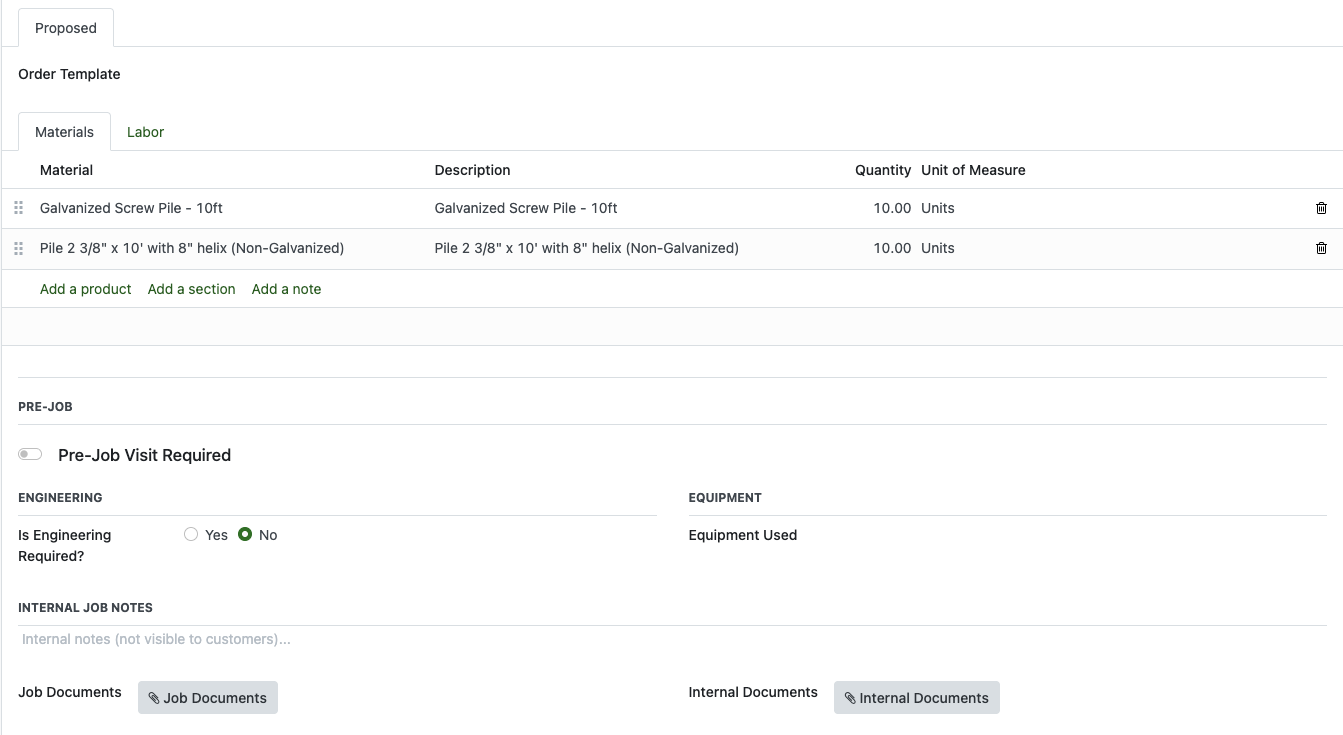Select No for Is Engineering Required

coord(245,535)
